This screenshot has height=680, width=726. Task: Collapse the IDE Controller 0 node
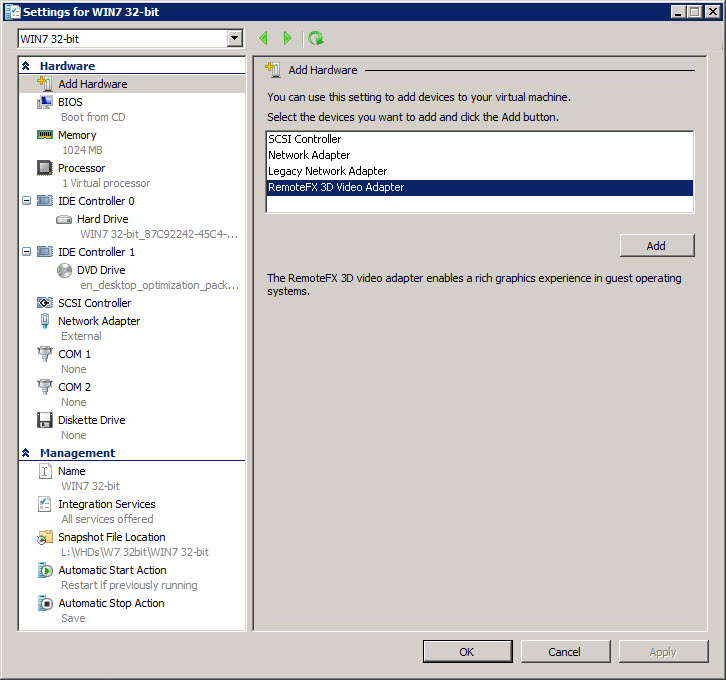tap(25, 201)
